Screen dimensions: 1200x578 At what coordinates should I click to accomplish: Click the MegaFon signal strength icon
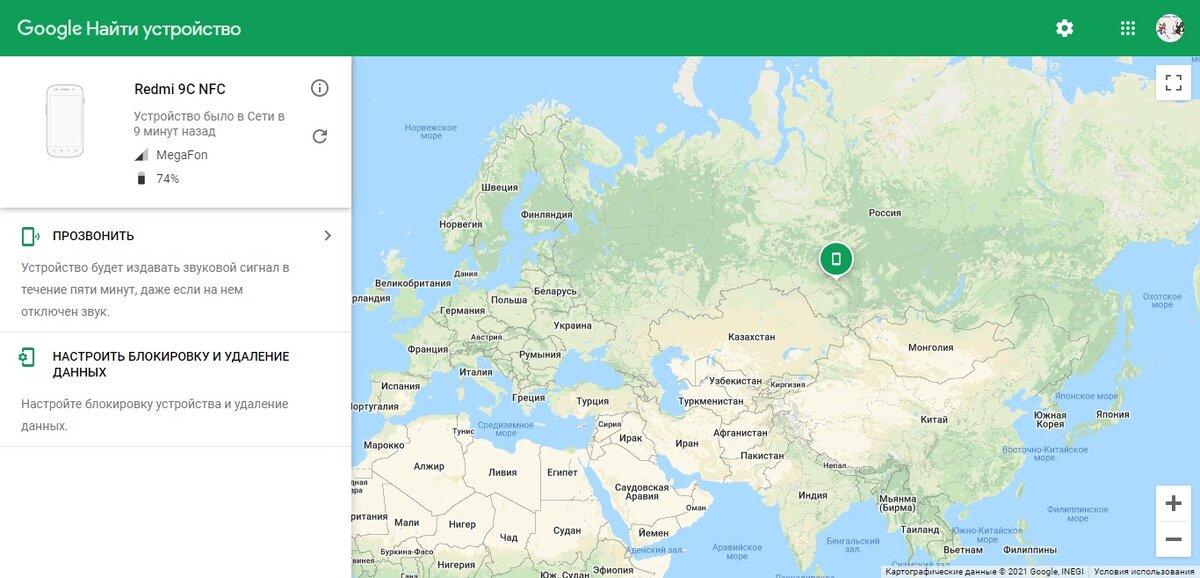tap(140, 155)
